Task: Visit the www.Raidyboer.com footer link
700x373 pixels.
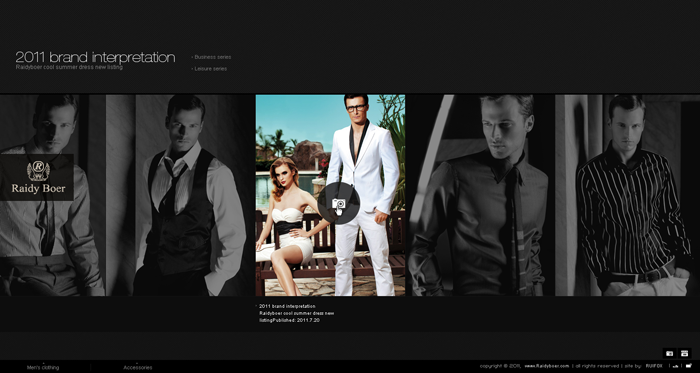Action: coord(547,366)
